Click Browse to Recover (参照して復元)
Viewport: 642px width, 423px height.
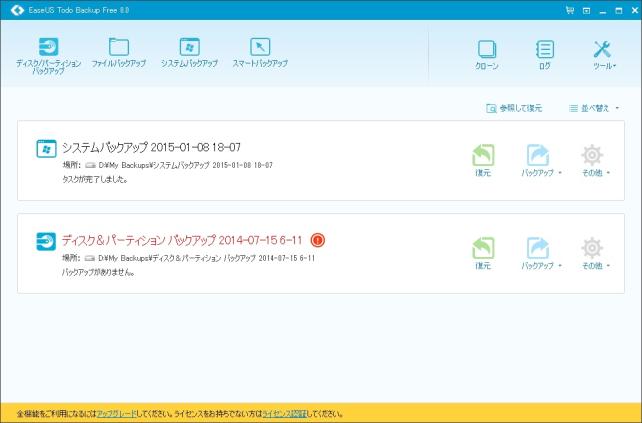coord(514,108)
